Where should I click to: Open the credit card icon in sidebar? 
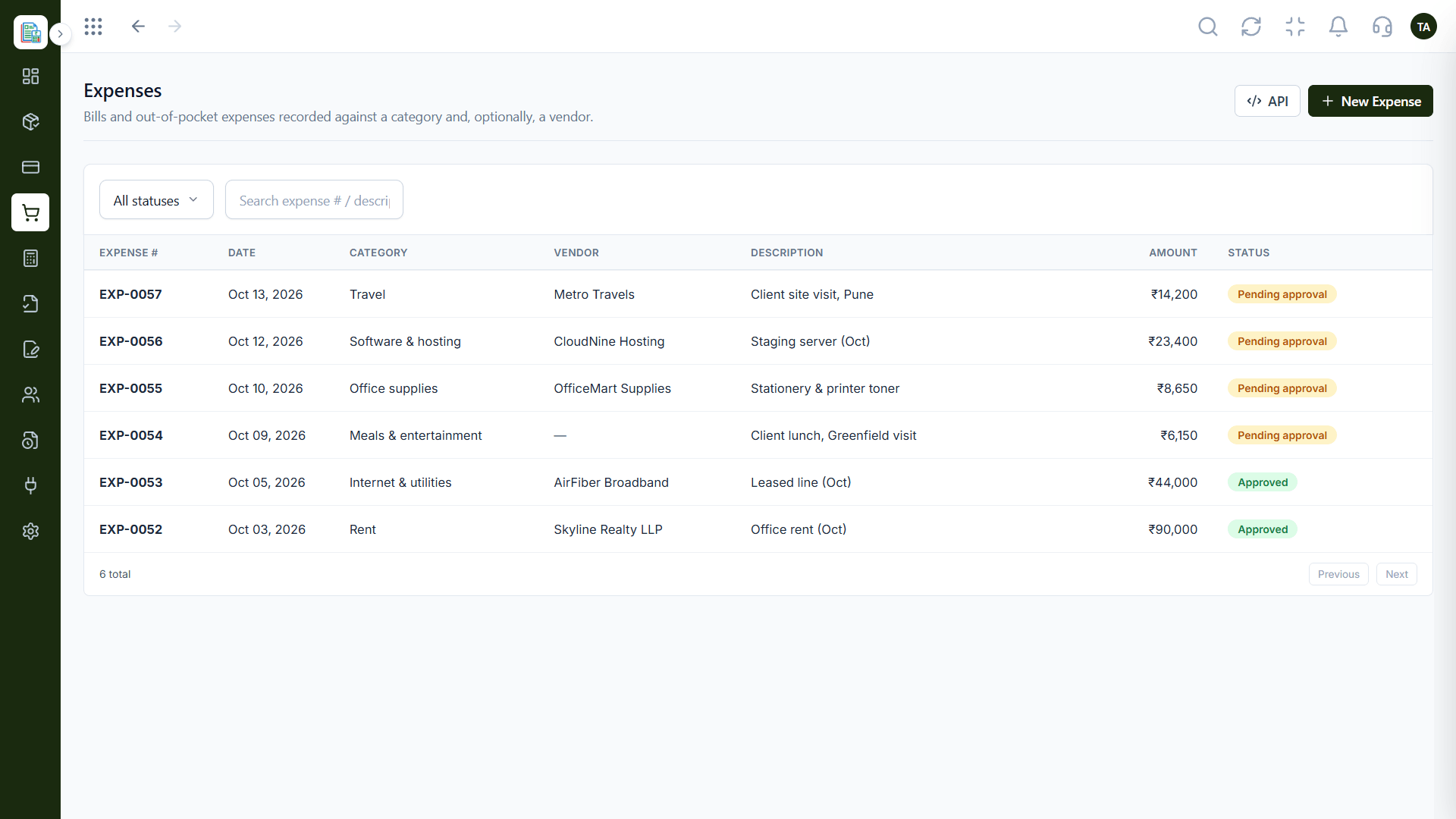[30, 168]
